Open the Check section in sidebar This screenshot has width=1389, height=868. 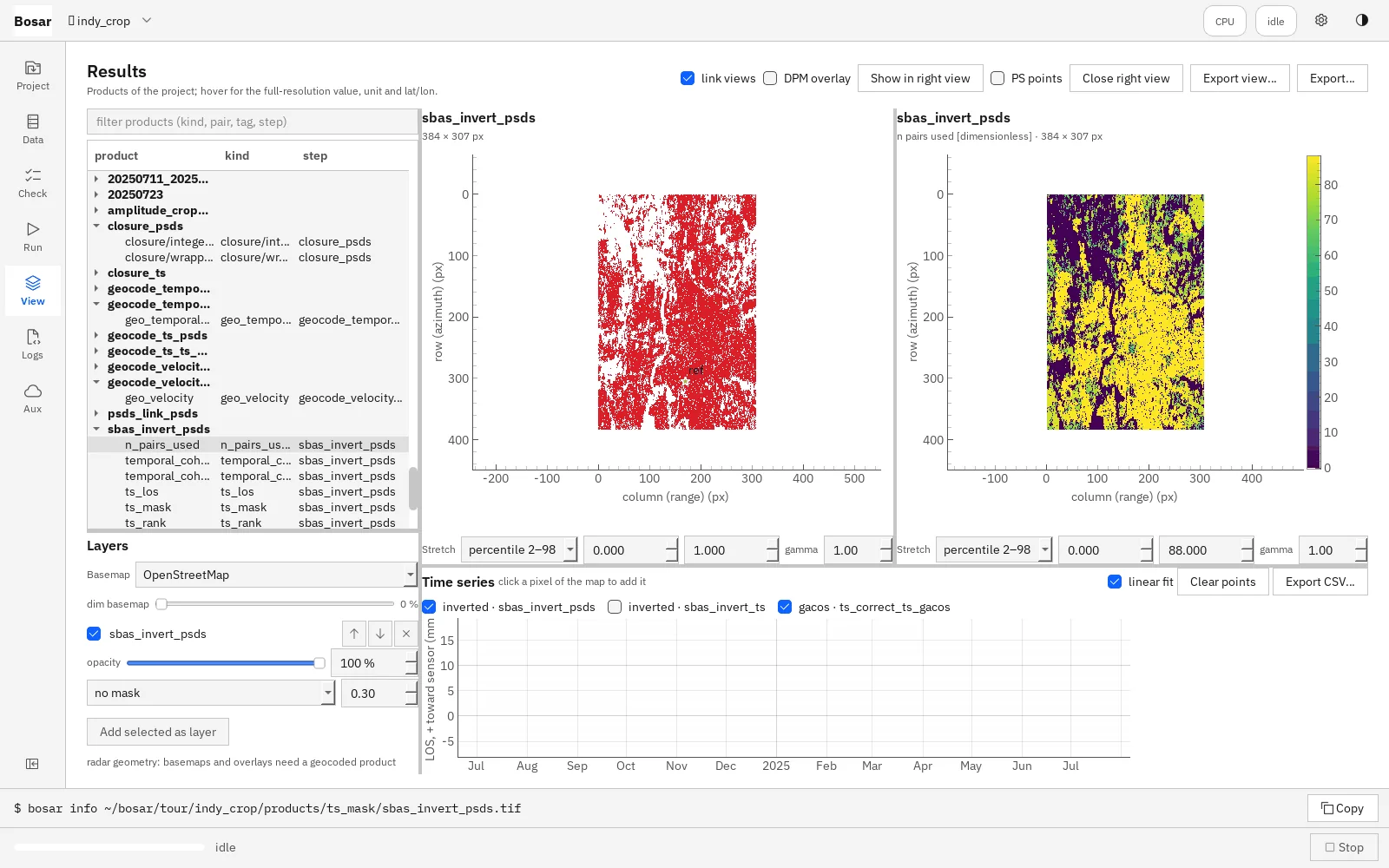[x=33, y=183]
